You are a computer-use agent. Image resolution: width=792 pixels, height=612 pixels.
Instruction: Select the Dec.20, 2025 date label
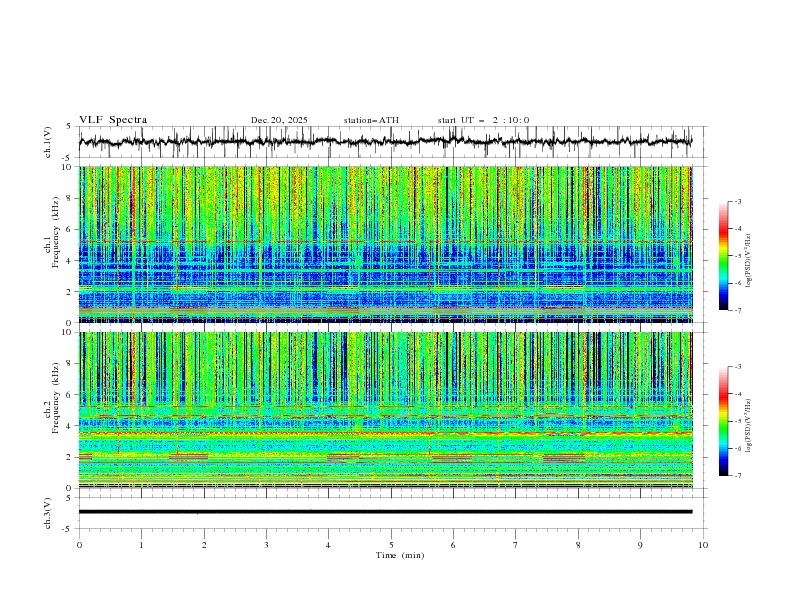click(x=279, y=120)
